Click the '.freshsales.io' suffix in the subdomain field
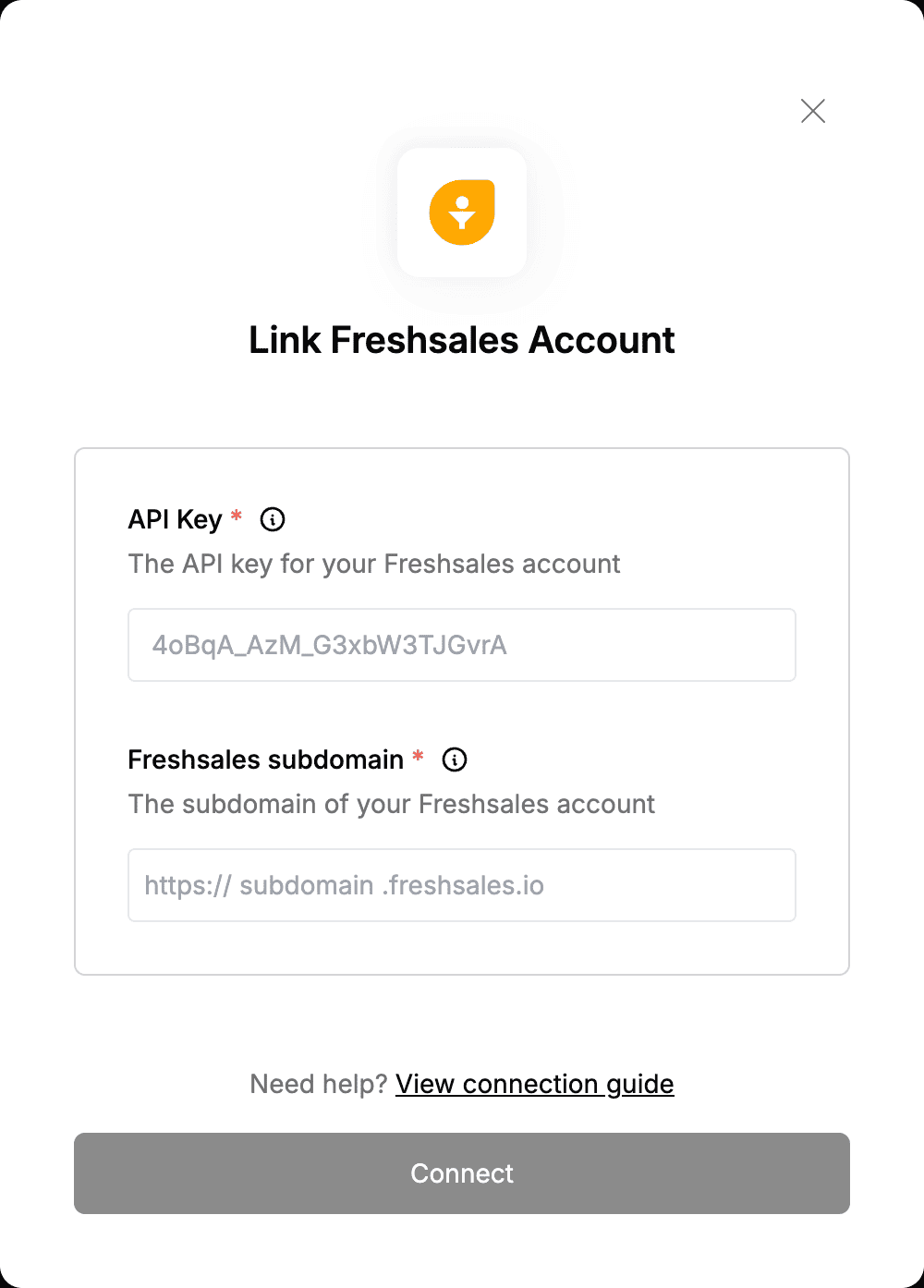Screen dimensions: 924x1288 tap(463, 885)
